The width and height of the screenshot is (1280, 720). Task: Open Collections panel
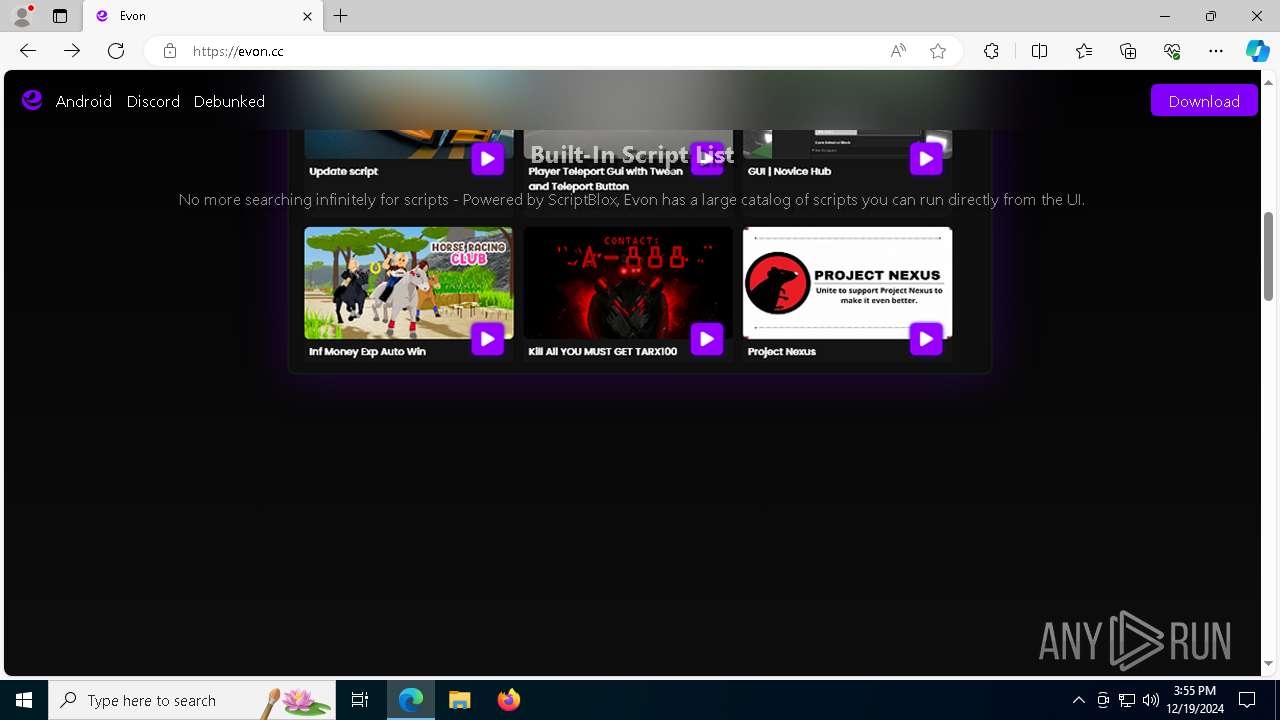[x=1128, y=51]
